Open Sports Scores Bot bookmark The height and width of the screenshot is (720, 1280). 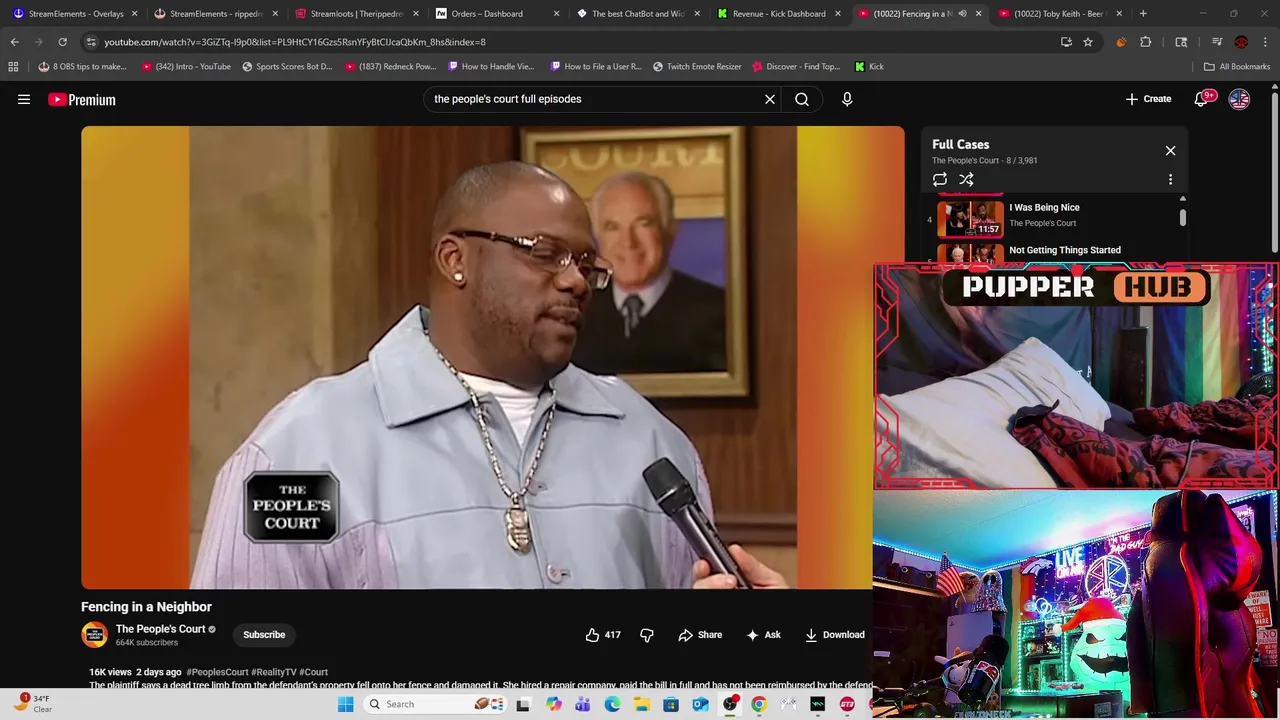(286, 67)
